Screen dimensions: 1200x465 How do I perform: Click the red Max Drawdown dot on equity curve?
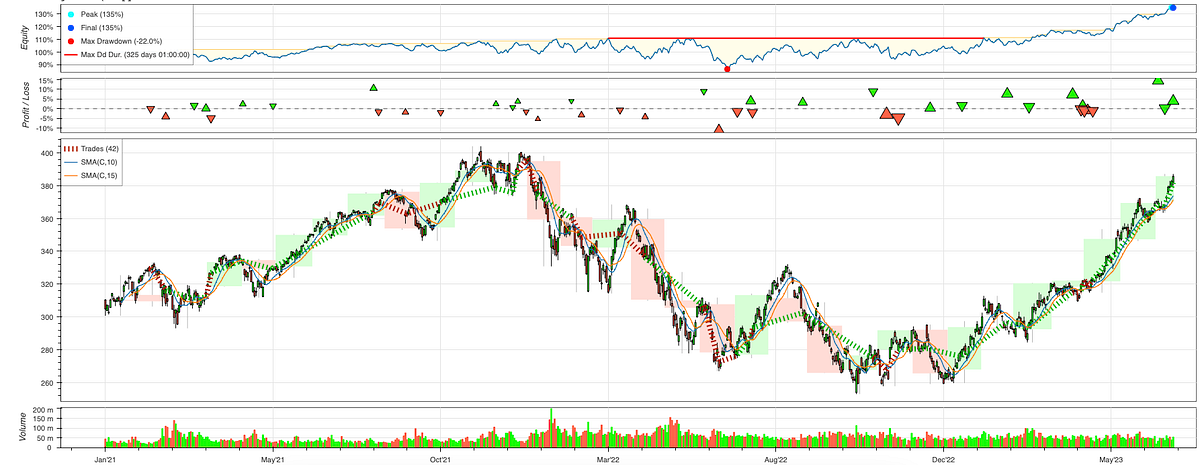click(x=727, y=69)
